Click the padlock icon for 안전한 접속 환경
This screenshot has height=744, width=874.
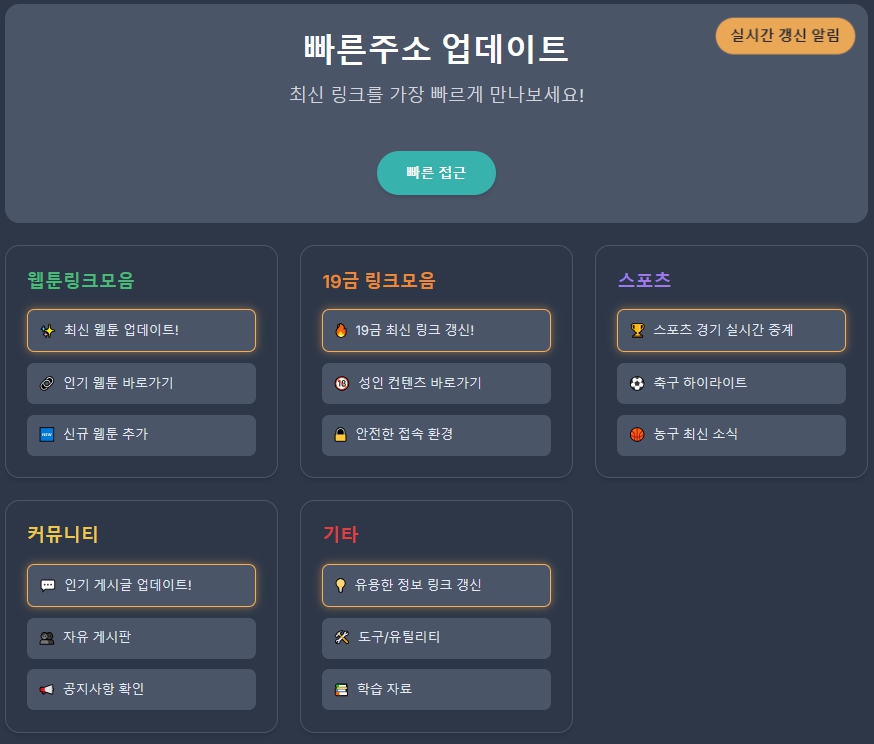tap(341, 434)
